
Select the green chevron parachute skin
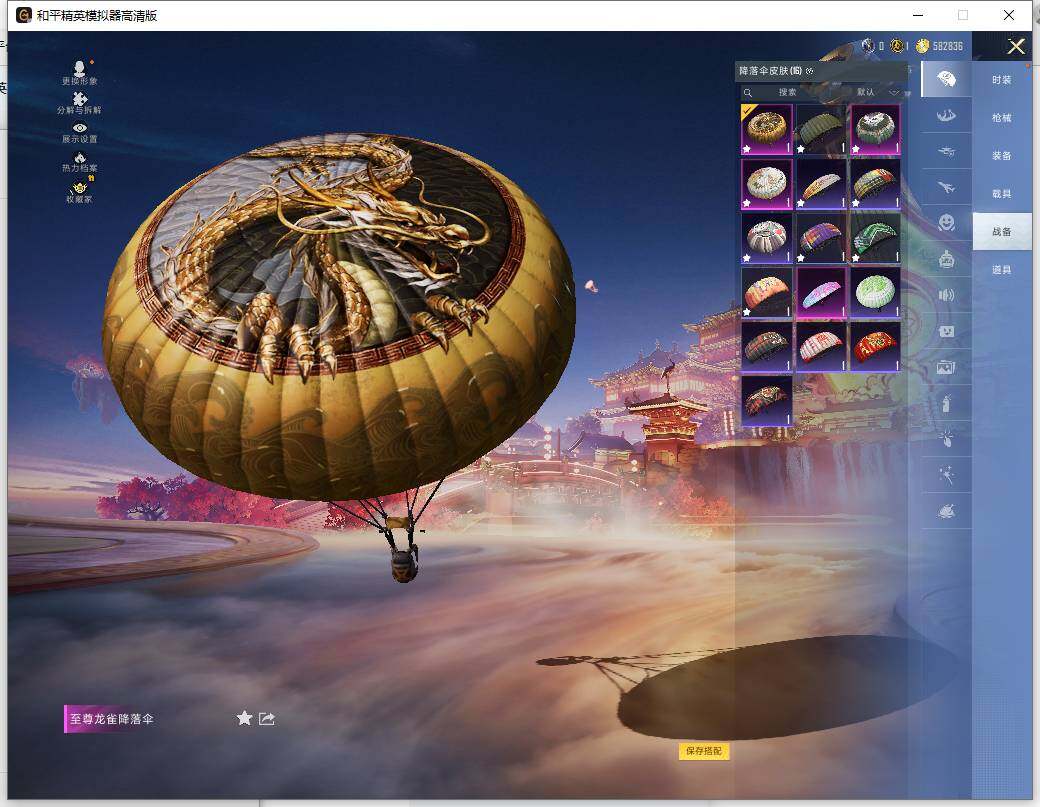(x=876, y=238)
